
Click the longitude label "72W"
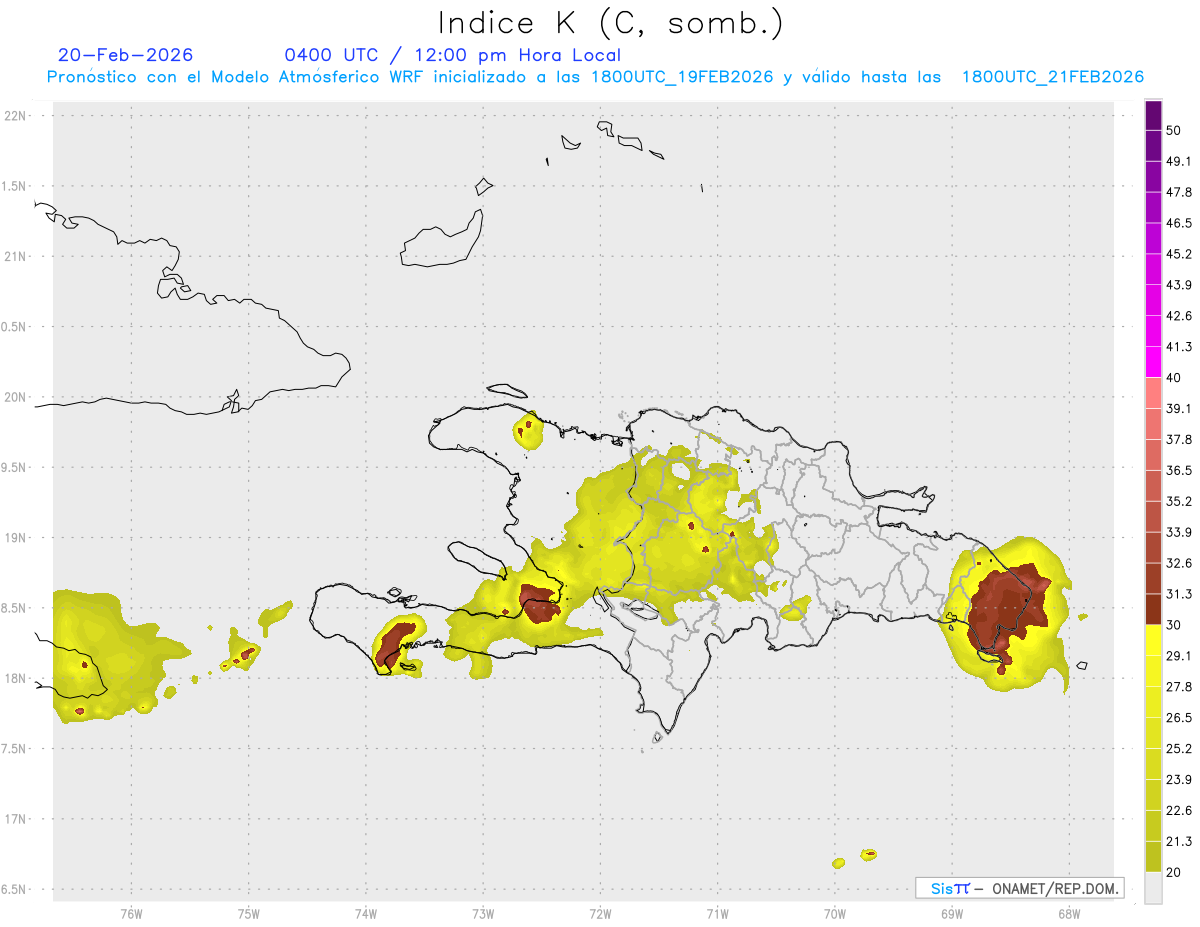(x=600, y=912)
